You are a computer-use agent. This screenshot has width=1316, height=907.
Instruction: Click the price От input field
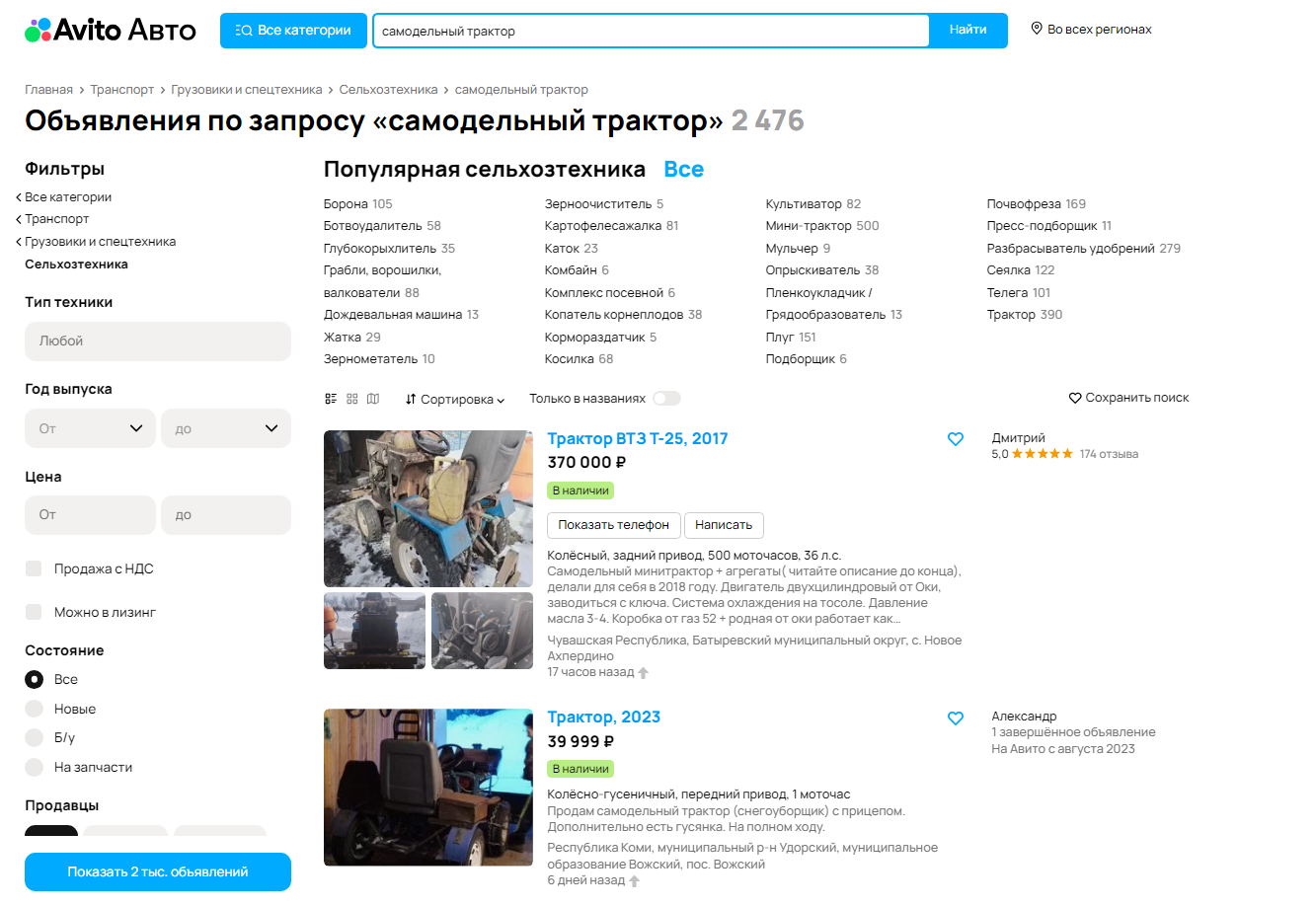point(90,515)
